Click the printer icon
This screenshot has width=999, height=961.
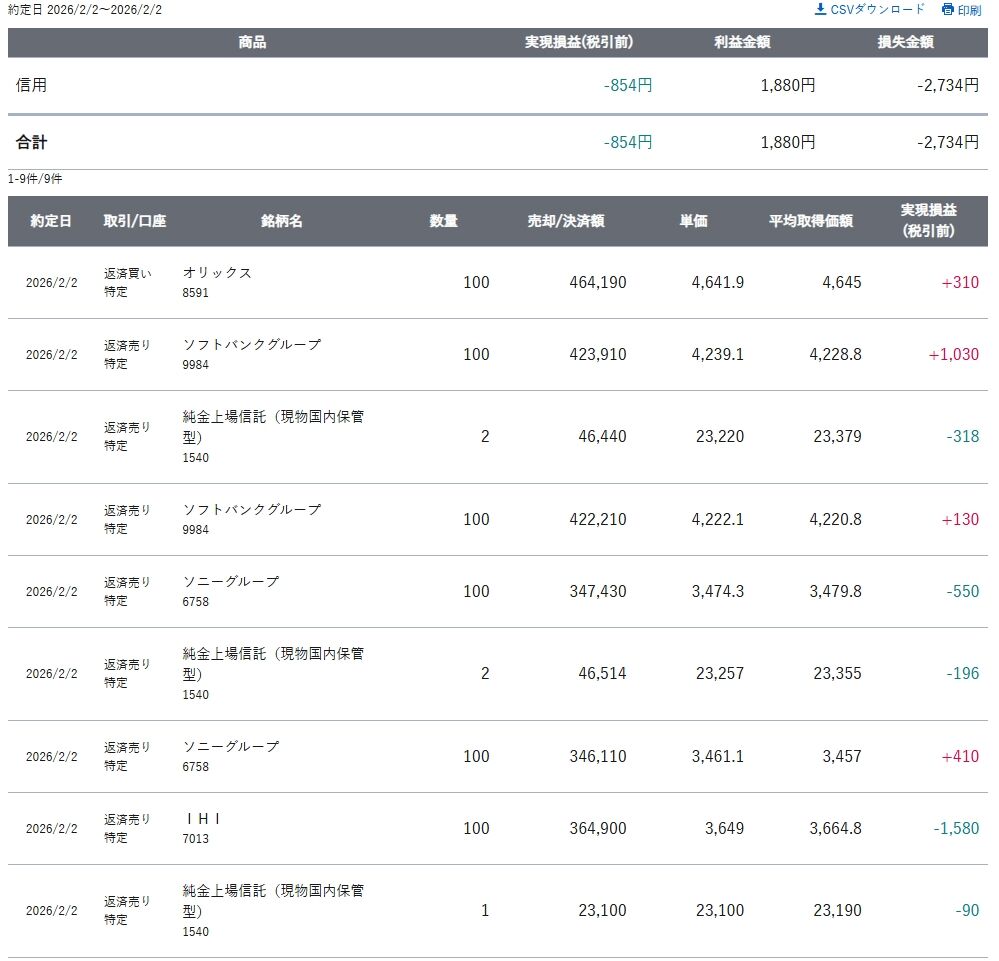tap(947, 10)
